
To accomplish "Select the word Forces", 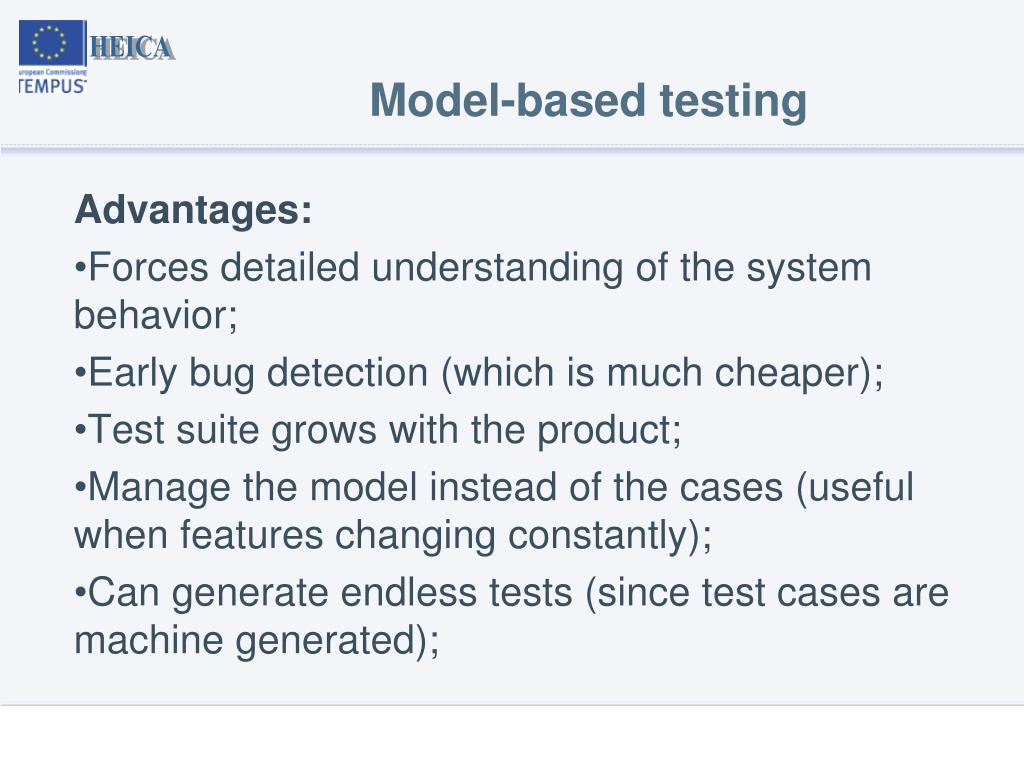I will click(x=148, y=267).
